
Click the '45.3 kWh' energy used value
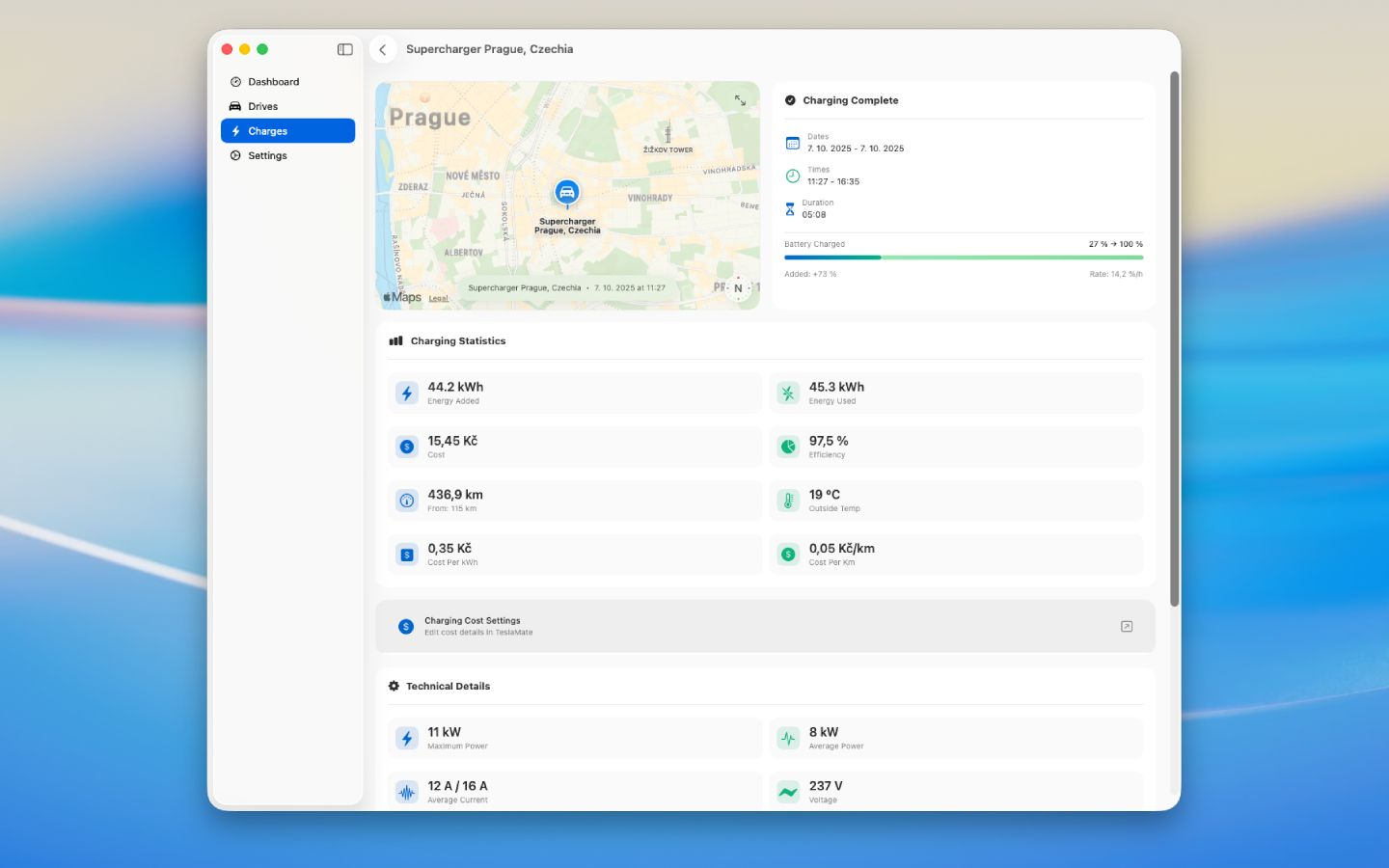tap(836, 387)
